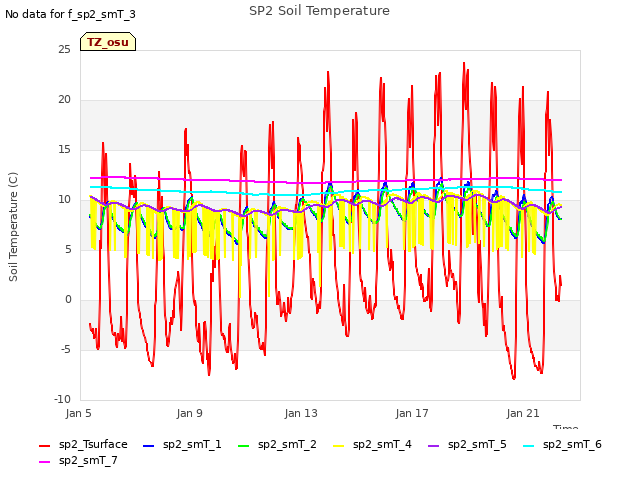
Task: Click the 10 y-axis tick label
Action: pyautogui.click(x=64, y=200)
